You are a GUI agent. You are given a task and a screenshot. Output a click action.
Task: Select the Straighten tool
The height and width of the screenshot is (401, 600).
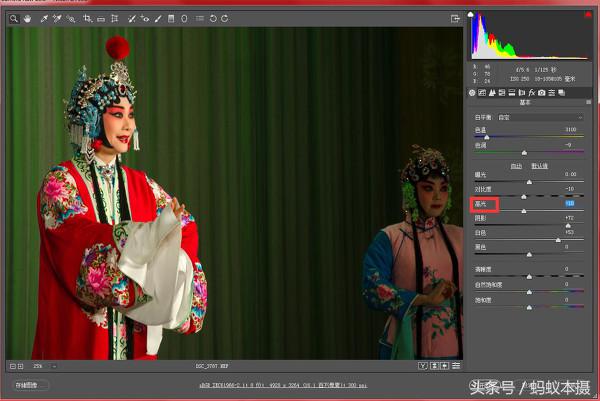click(101, 18)
